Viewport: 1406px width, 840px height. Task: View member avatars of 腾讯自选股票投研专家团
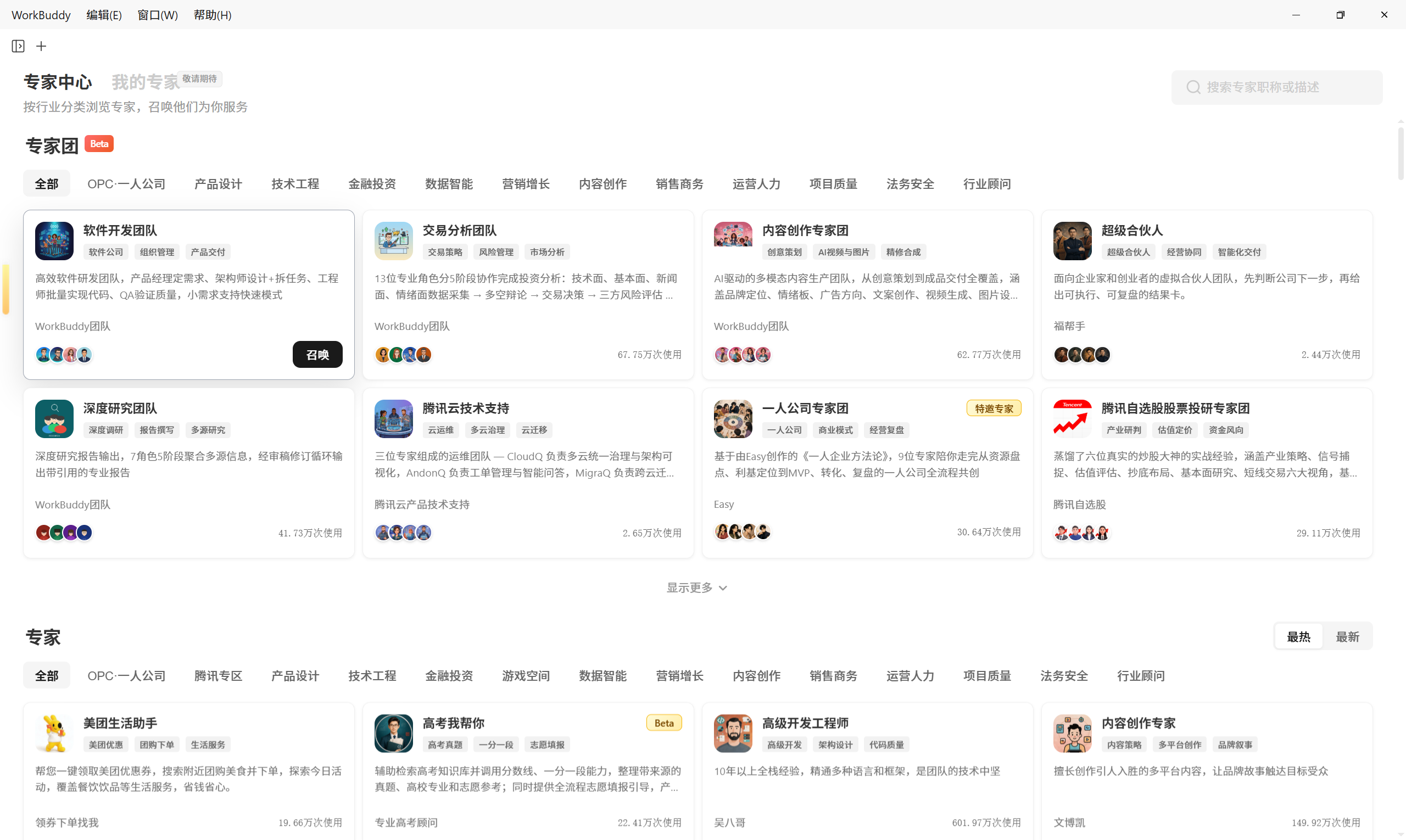[1082, 533]
